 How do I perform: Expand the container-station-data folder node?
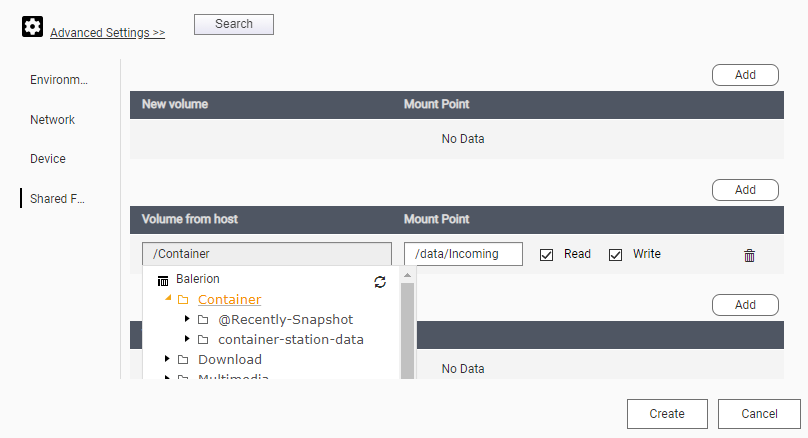click(188, 340)
